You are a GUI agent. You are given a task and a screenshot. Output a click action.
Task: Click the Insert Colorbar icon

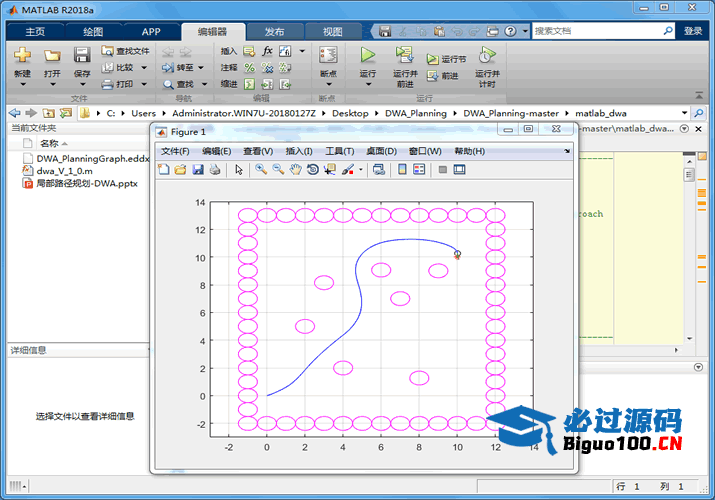point(402,170)
